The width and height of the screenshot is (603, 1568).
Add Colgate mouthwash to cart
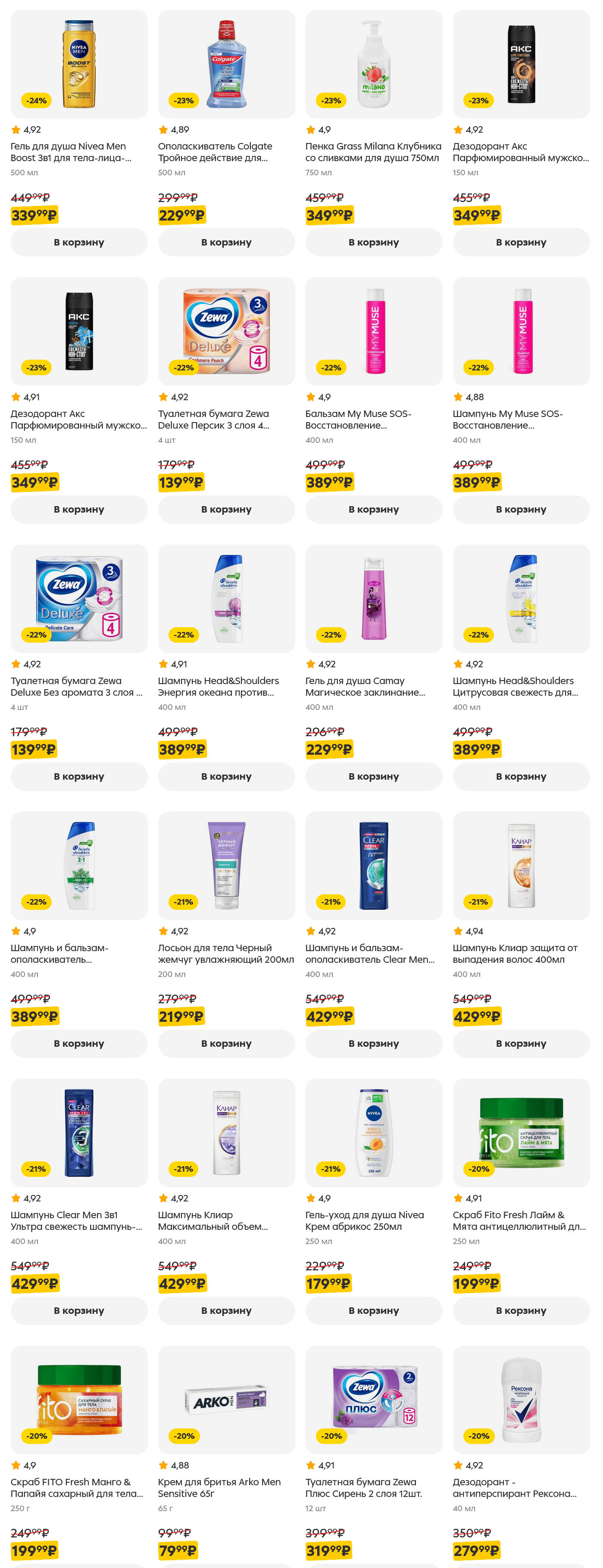tap(226, 242)
